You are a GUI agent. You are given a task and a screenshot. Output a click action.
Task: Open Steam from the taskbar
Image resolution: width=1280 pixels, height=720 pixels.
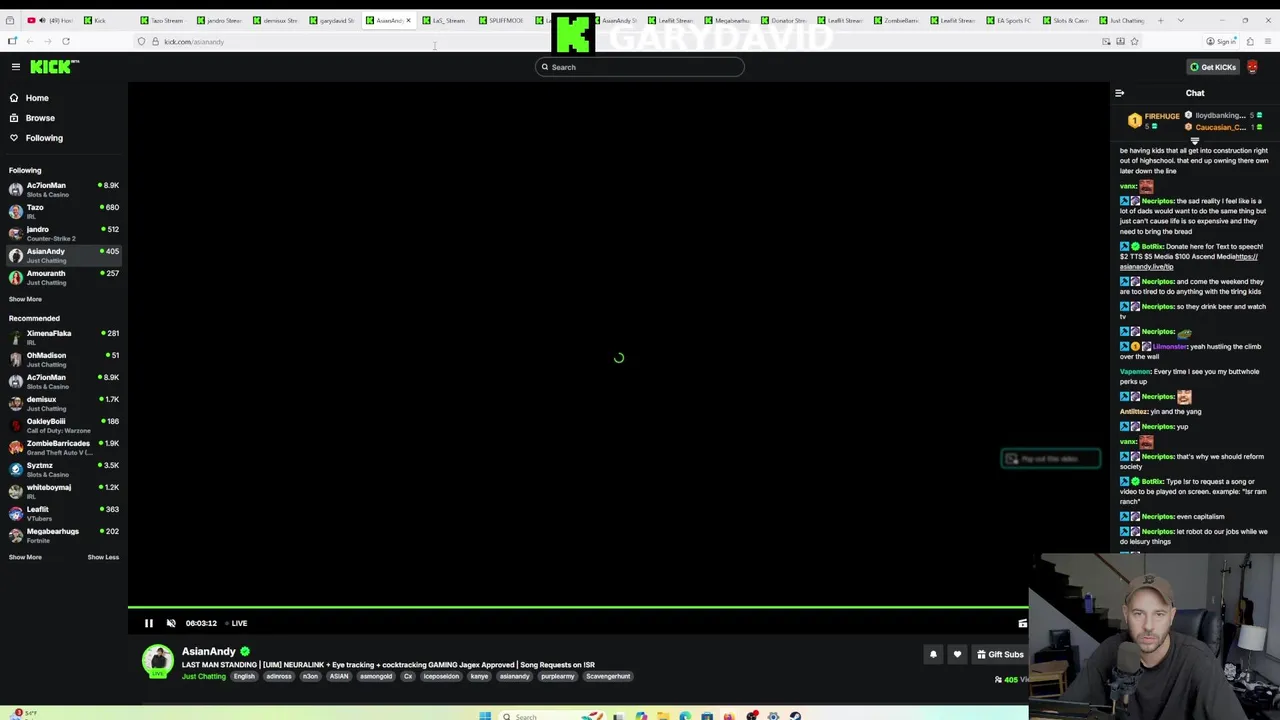pos(795,716)
